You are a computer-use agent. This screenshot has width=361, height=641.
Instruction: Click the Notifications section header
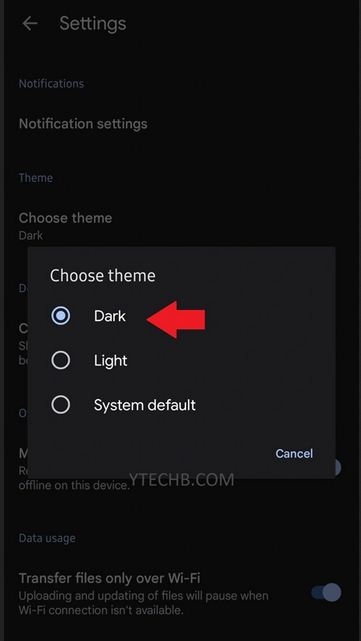coord(52,83)
